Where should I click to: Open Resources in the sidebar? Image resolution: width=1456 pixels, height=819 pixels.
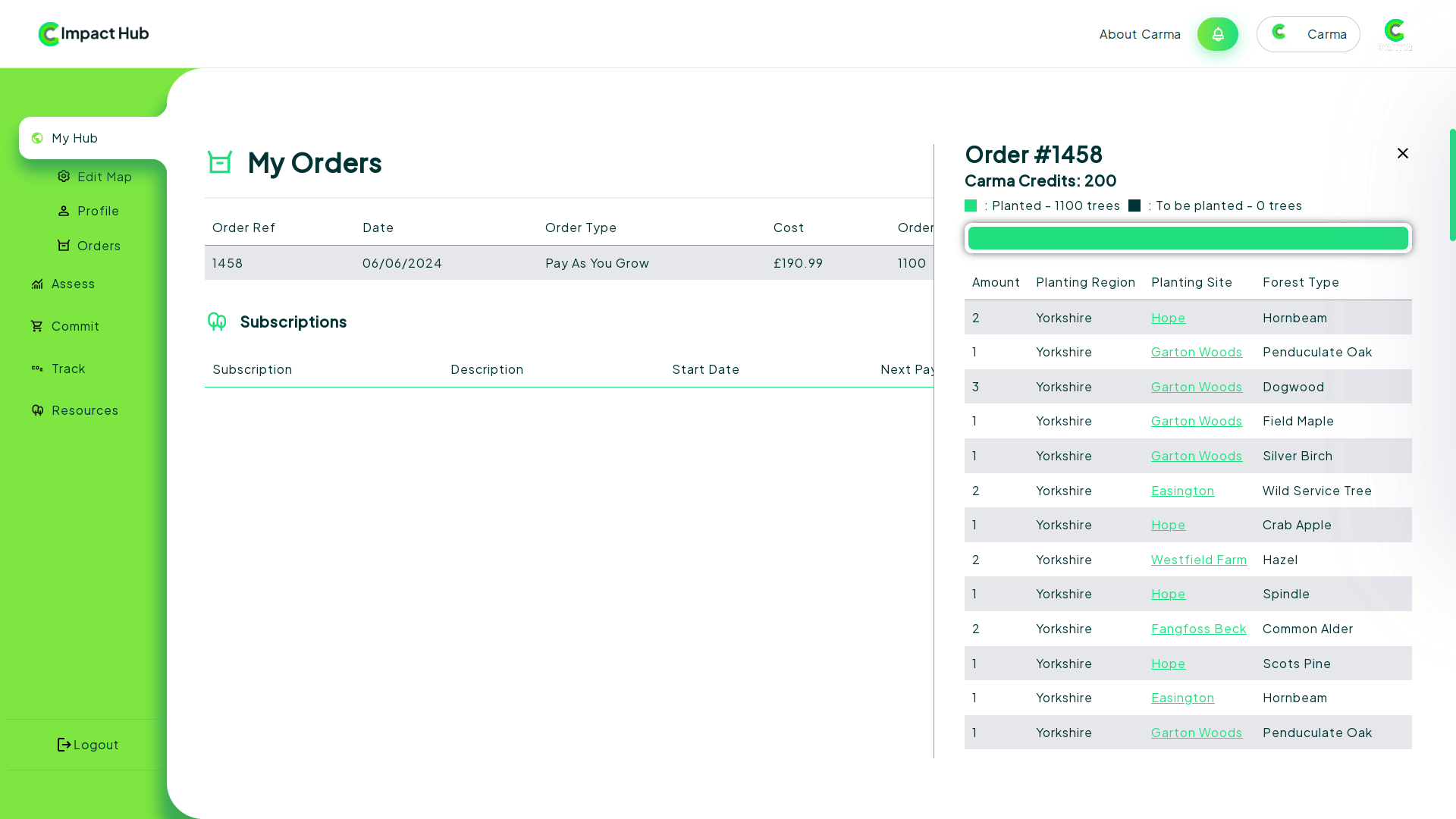[84, 410]
